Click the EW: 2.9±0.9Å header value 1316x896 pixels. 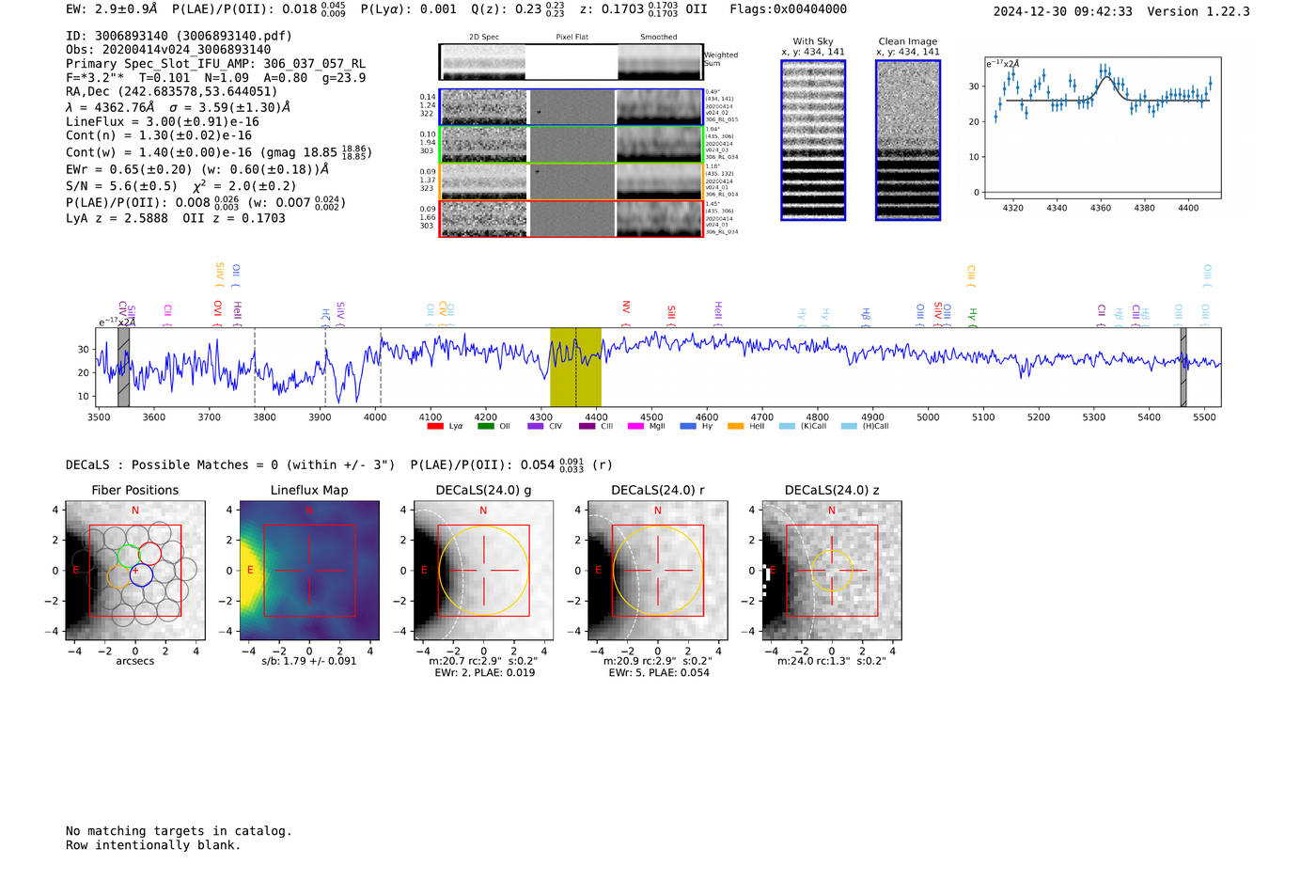(112, 9)
